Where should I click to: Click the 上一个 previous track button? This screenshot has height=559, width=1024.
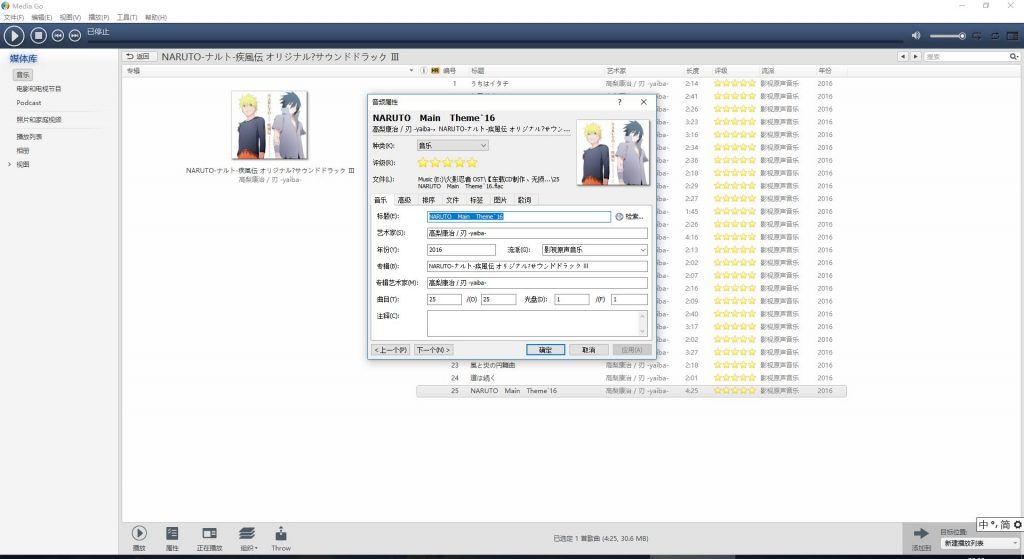[x=391, y=350]
